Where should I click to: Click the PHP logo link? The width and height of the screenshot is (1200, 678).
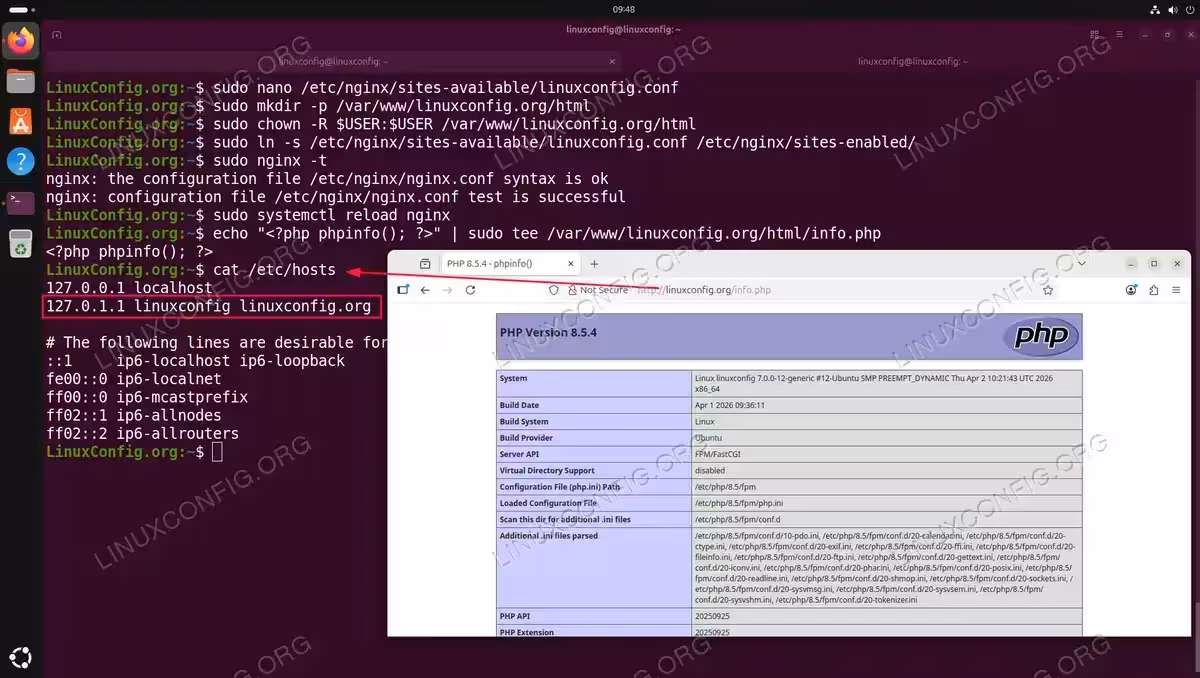1040,335
